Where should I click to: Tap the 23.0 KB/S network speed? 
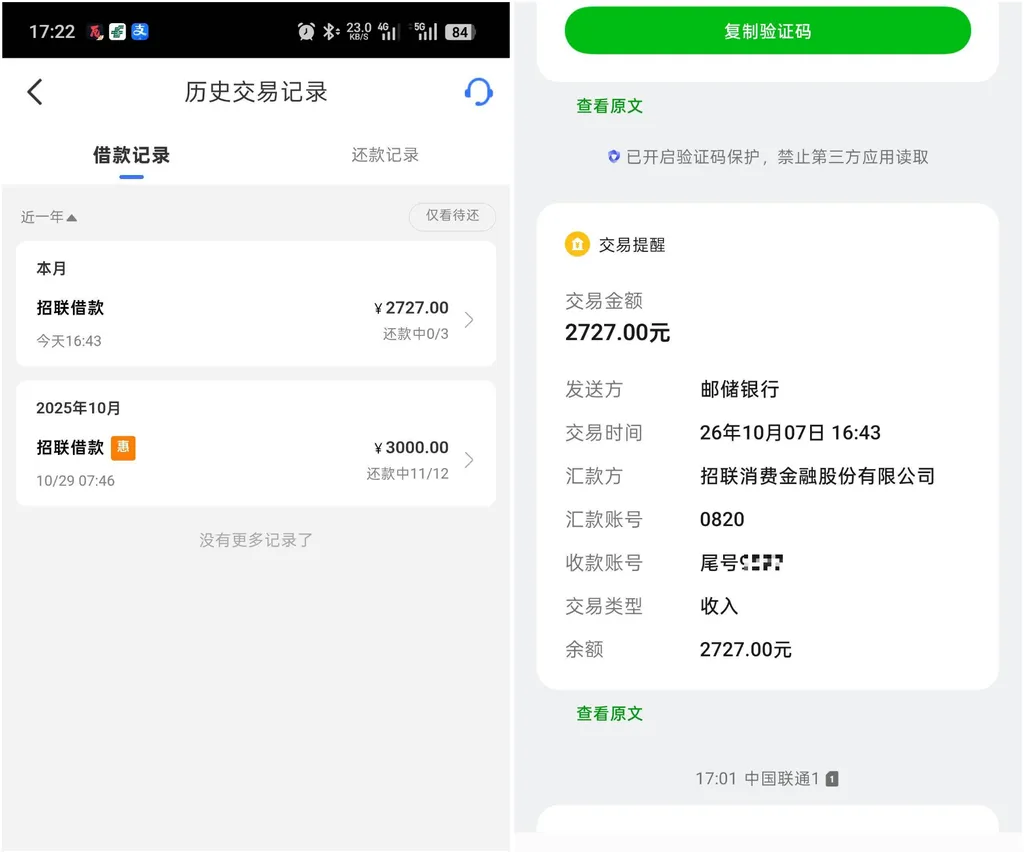coord(359,31)
